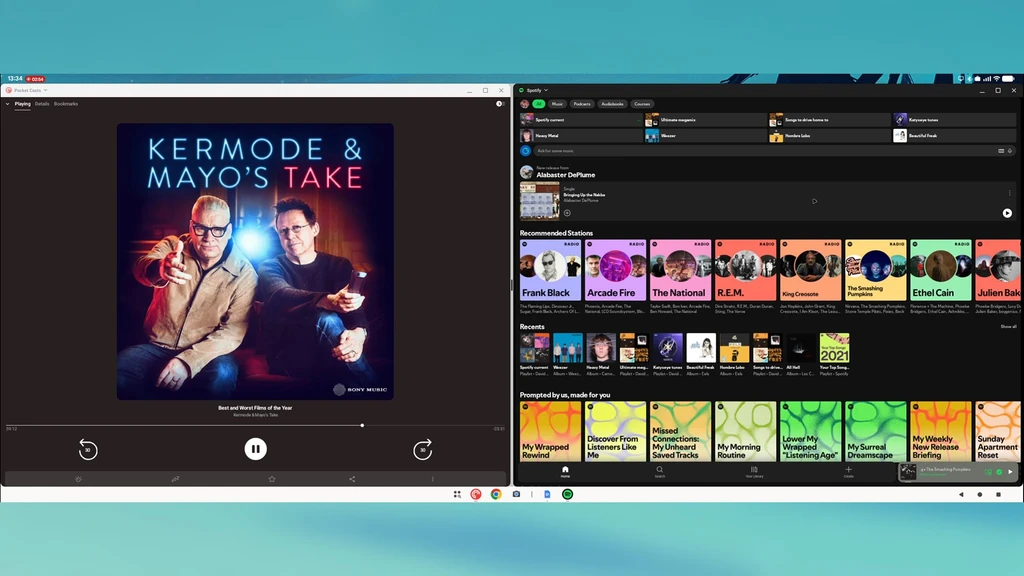
Task: Open Pocket Casts from the taskbar
Action: (x=476, y=494)
